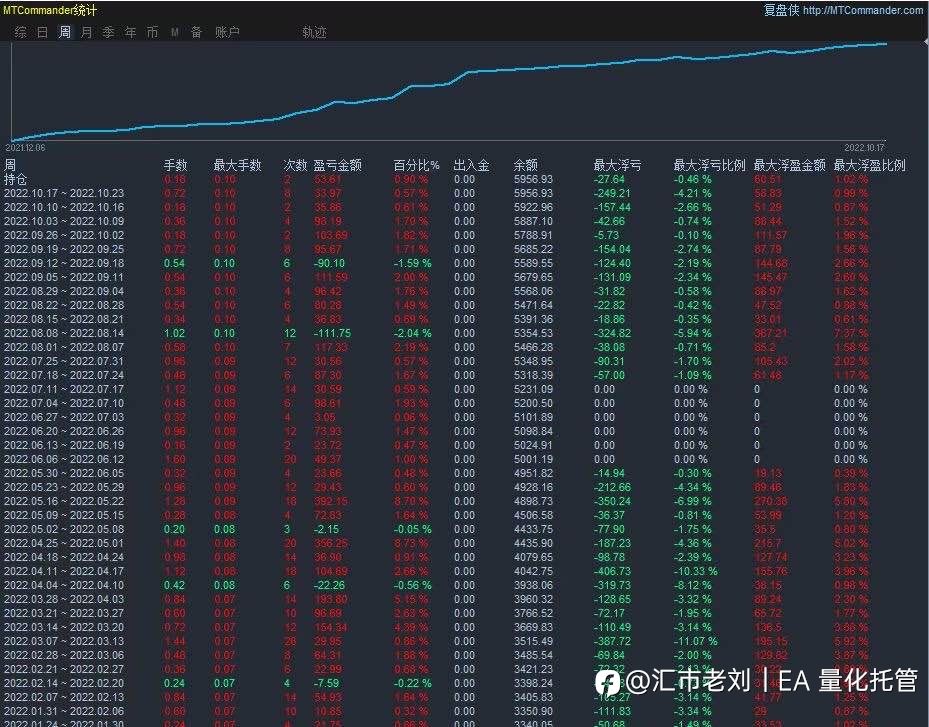The height and width of the screenshot is (727, 929).
Task: Click the balance value 5589.55
Action: point(533,263)
